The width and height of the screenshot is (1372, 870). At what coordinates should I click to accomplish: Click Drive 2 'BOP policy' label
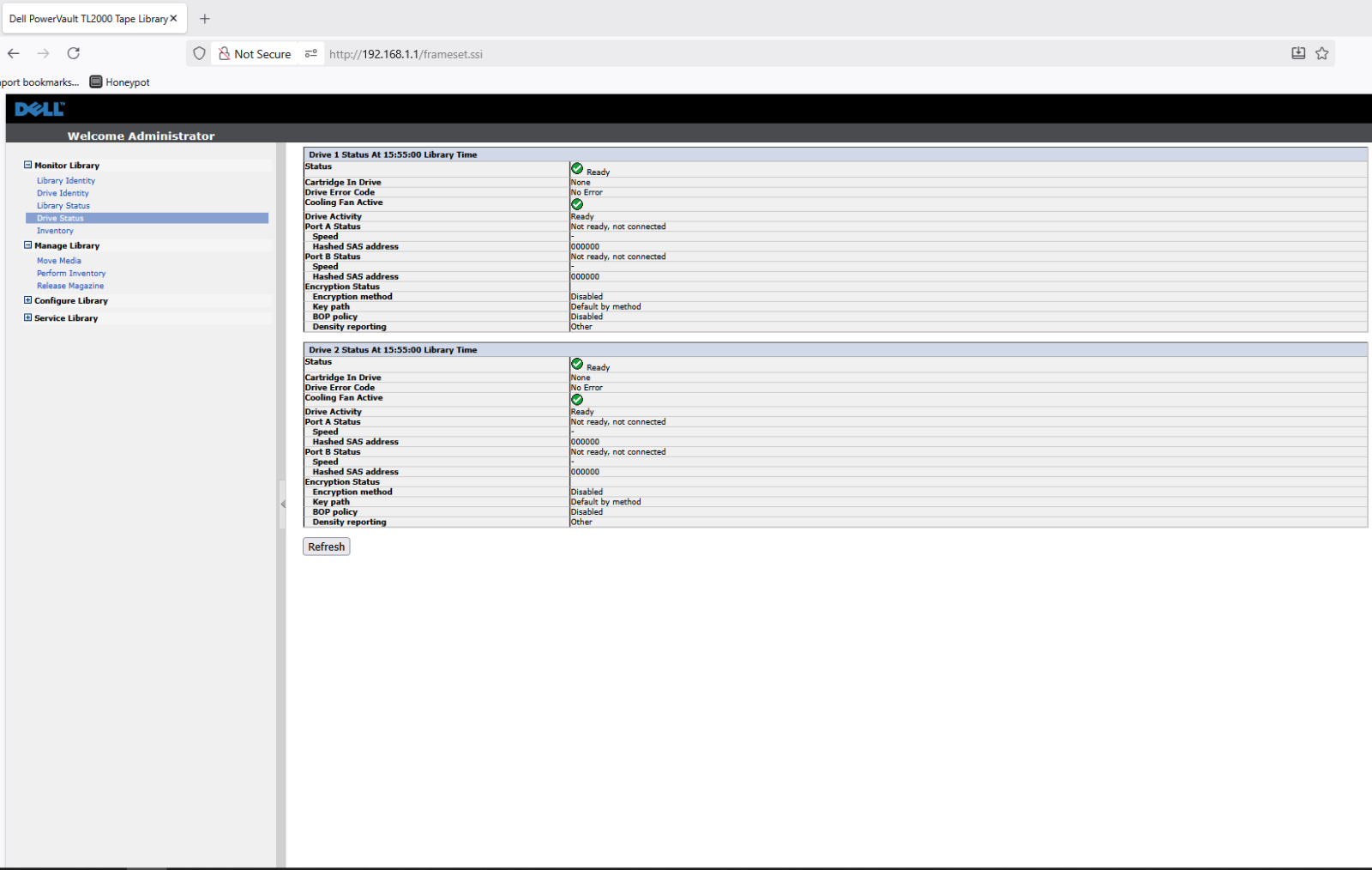pos(335,512)
